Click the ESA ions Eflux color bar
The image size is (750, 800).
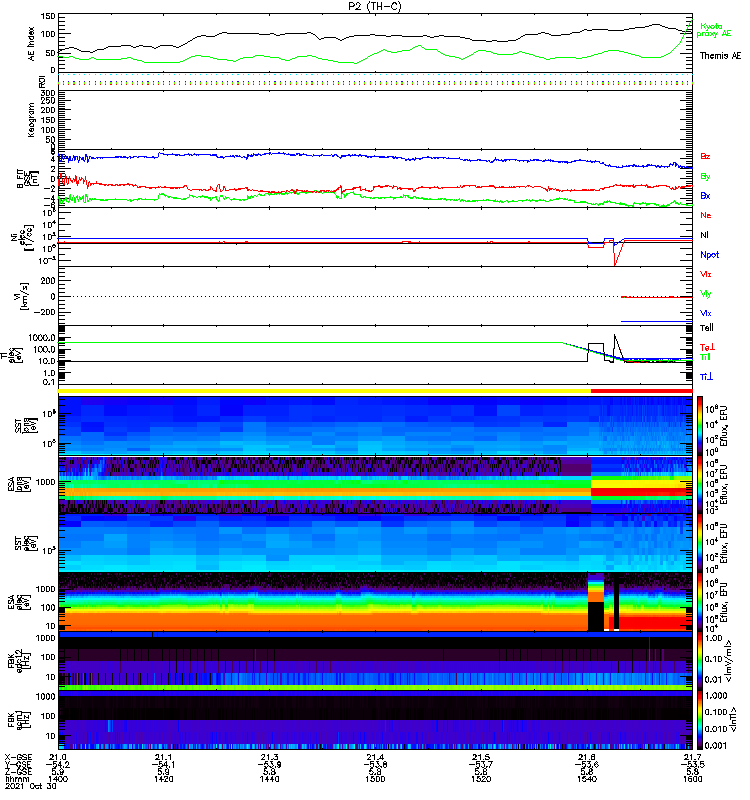(x=700, y=484)
